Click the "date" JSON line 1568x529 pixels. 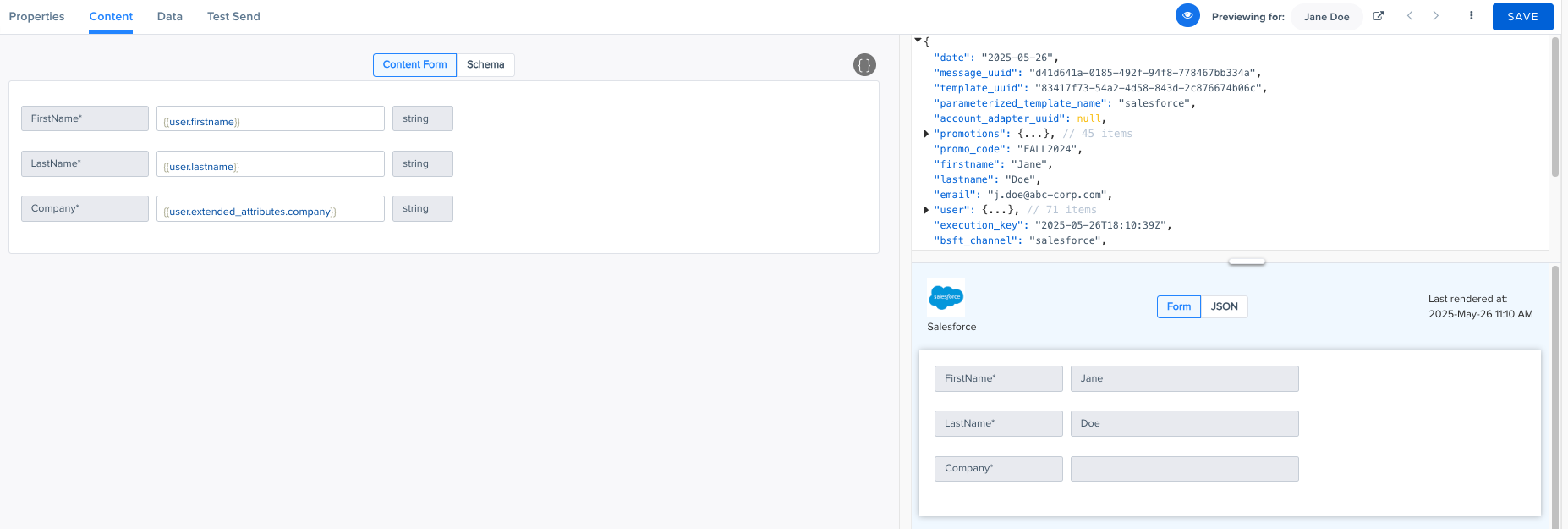[995, 58]
